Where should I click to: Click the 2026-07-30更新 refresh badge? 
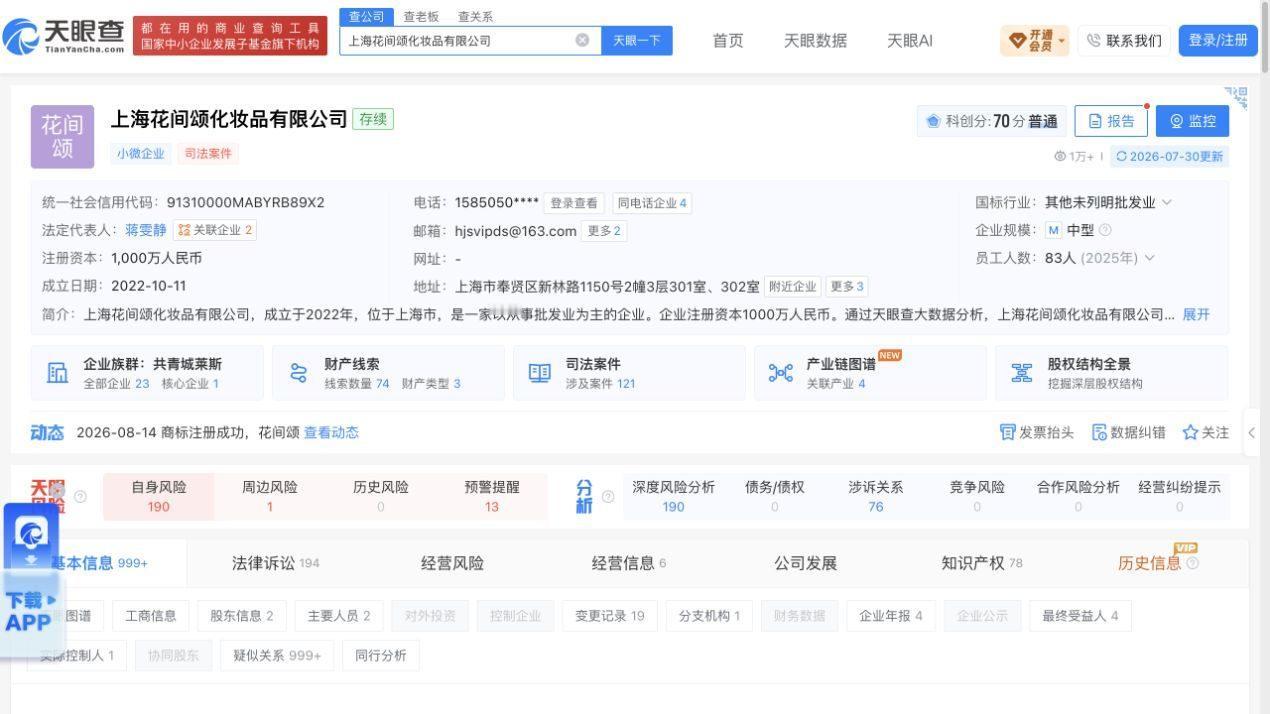point(1169,156)
